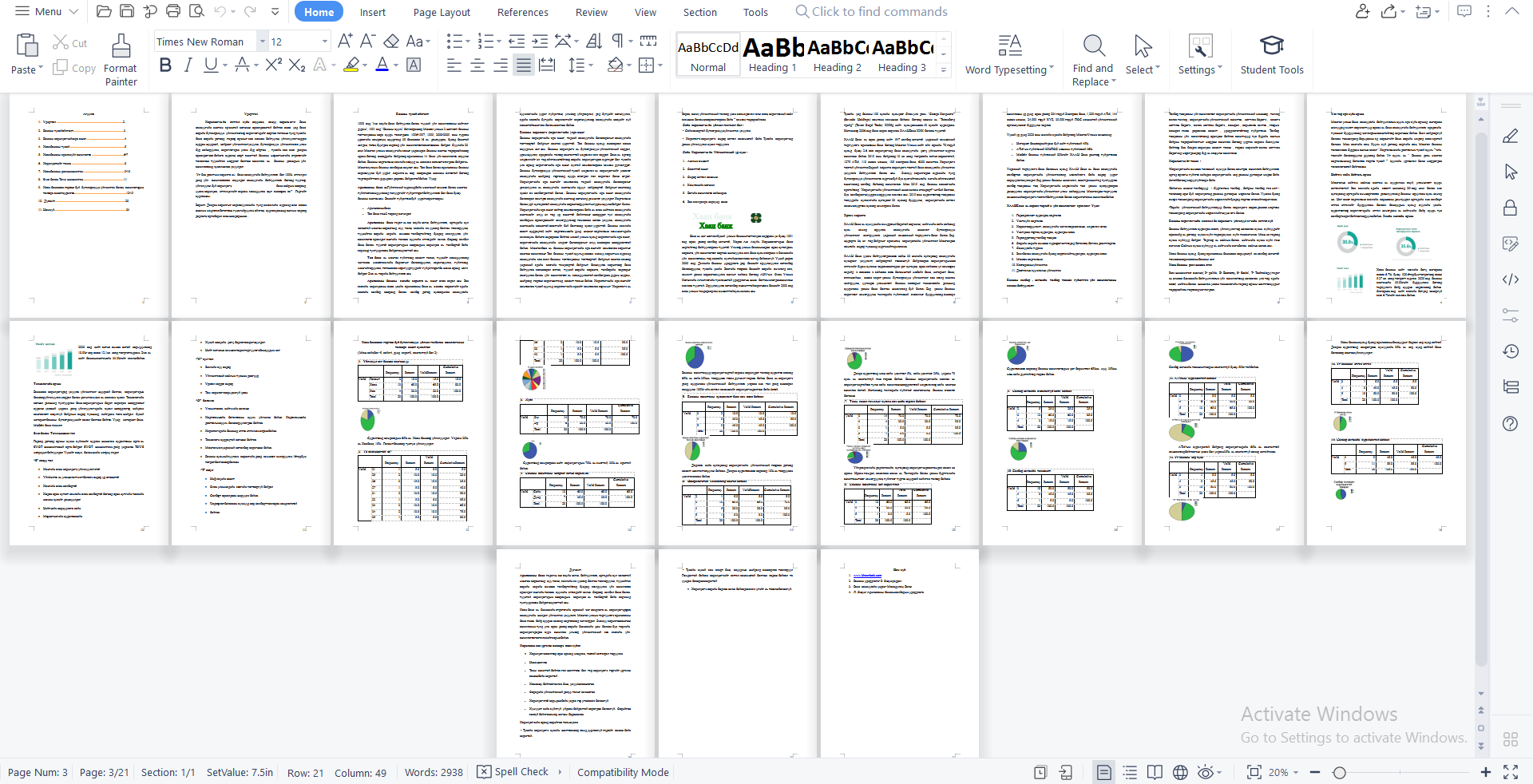Click the distributed alignment icon

click(x=547, y=65)
